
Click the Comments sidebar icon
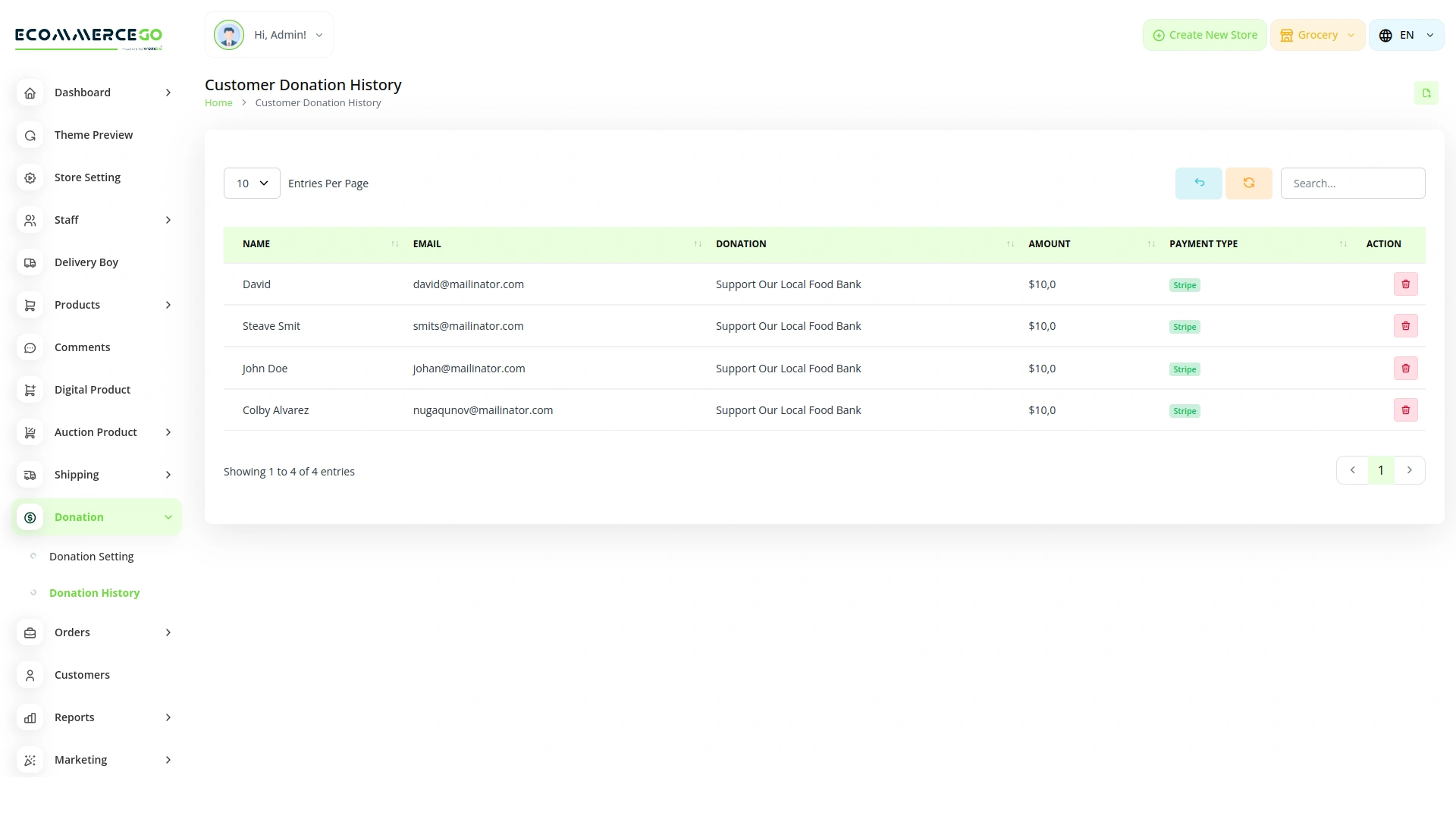coord(30,347)
